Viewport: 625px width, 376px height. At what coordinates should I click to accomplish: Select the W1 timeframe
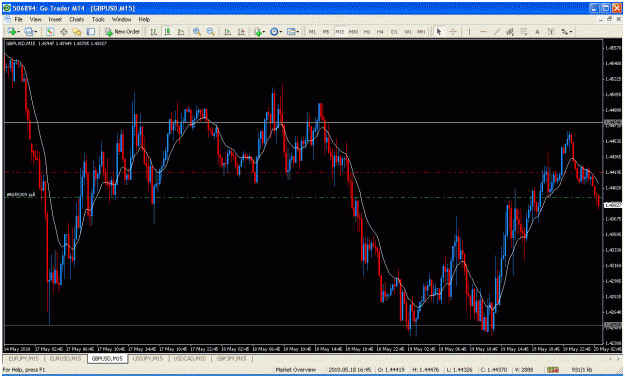tap(407, 31)
